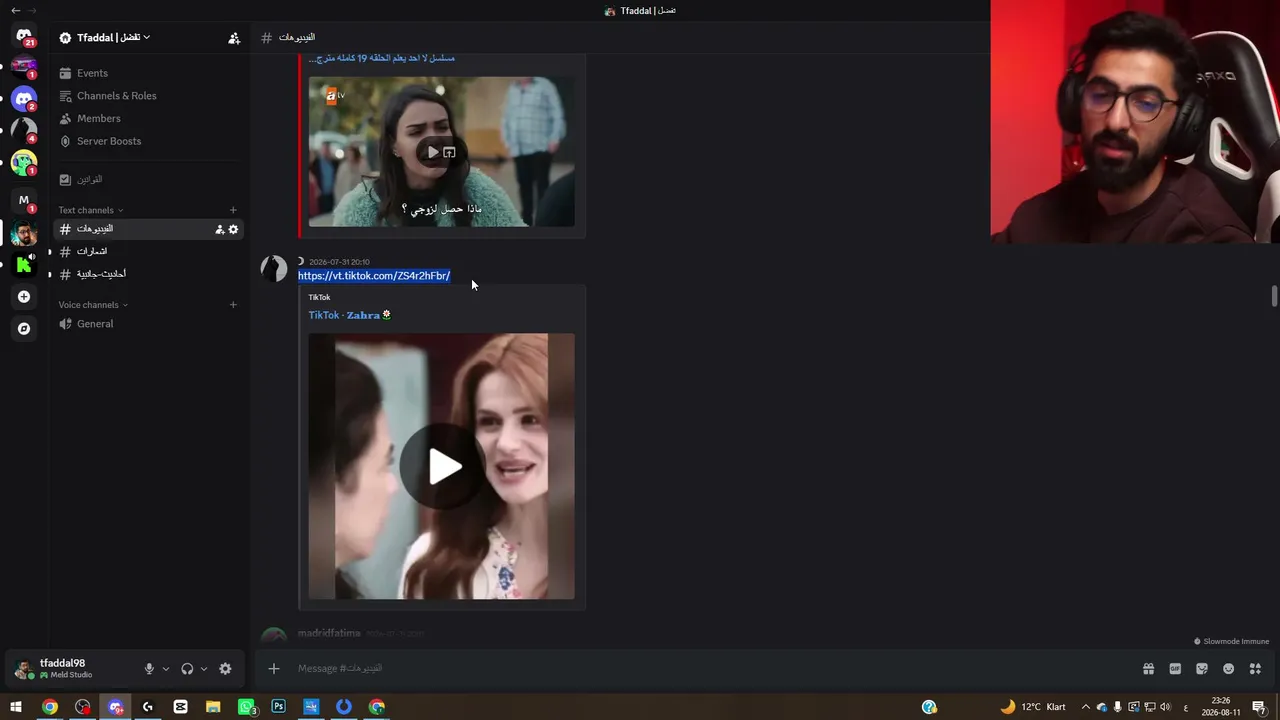Mute the microphone in user panel
This screenshot has height=720, width=1280.
click(x=149, y=669)
